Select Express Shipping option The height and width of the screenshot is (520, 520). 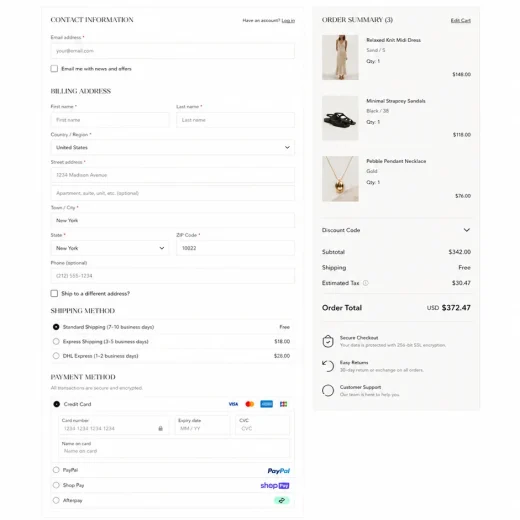(56, 341)
